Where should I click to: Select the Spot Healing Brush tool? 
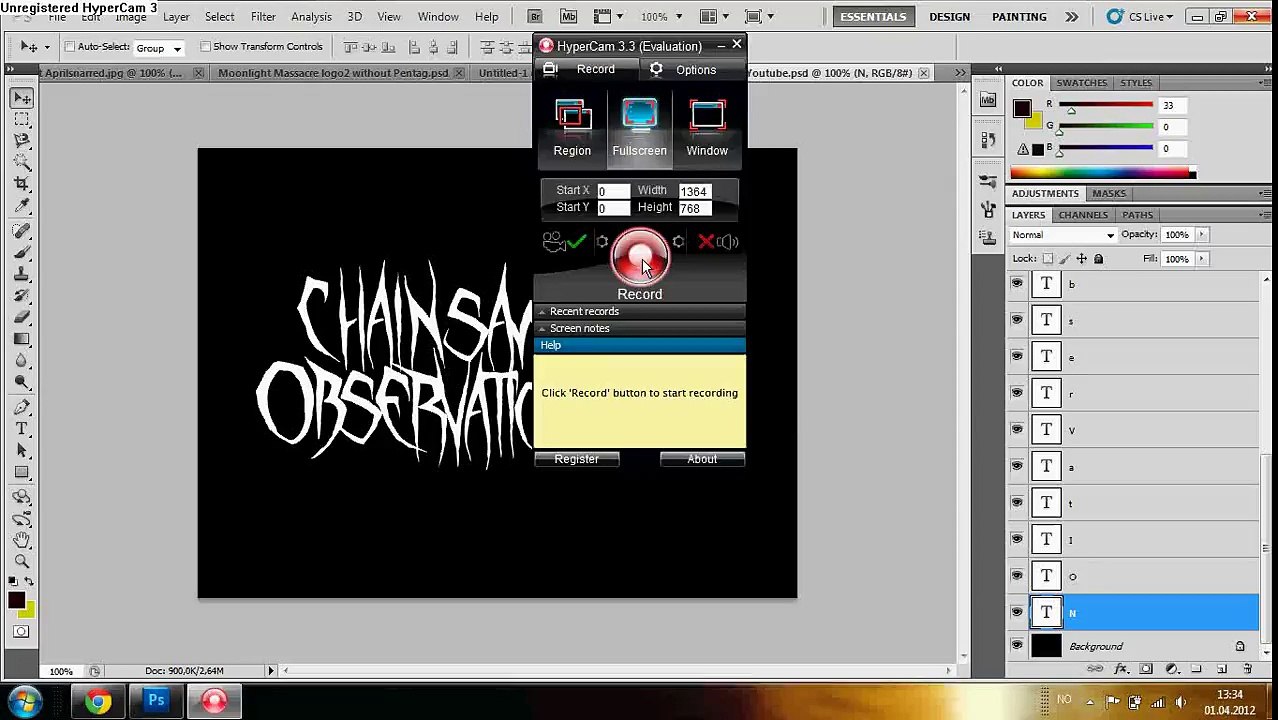coord(22,231)
